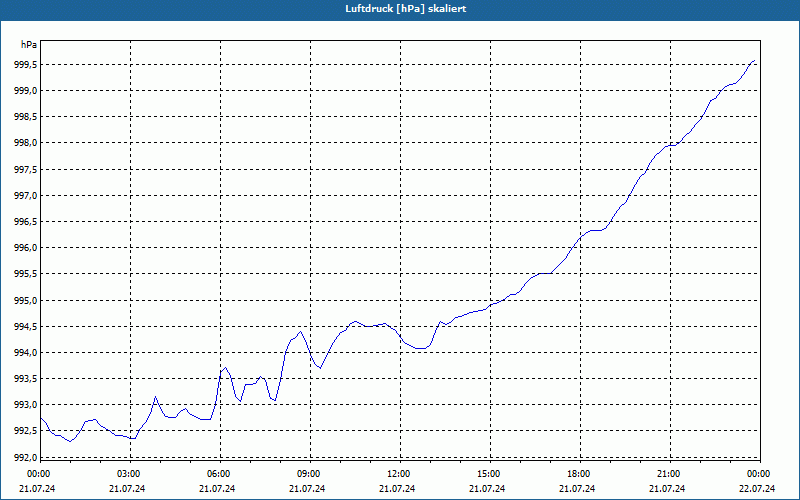Click the 21.07.24 date under 09:00
The image size is (800, 500).
[x=307, y=489]
